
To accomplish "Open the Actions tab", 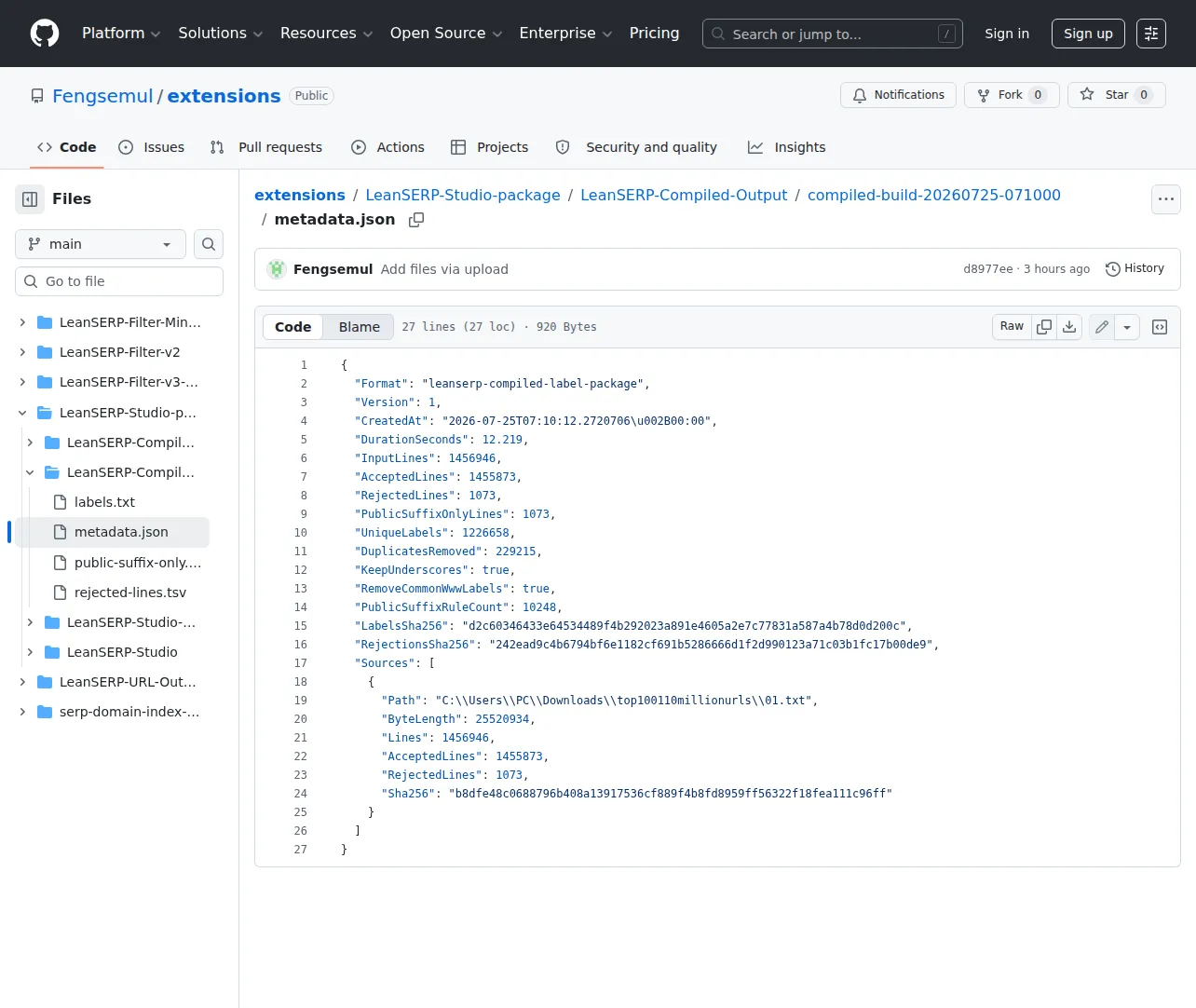I will [x=387, y=147].
